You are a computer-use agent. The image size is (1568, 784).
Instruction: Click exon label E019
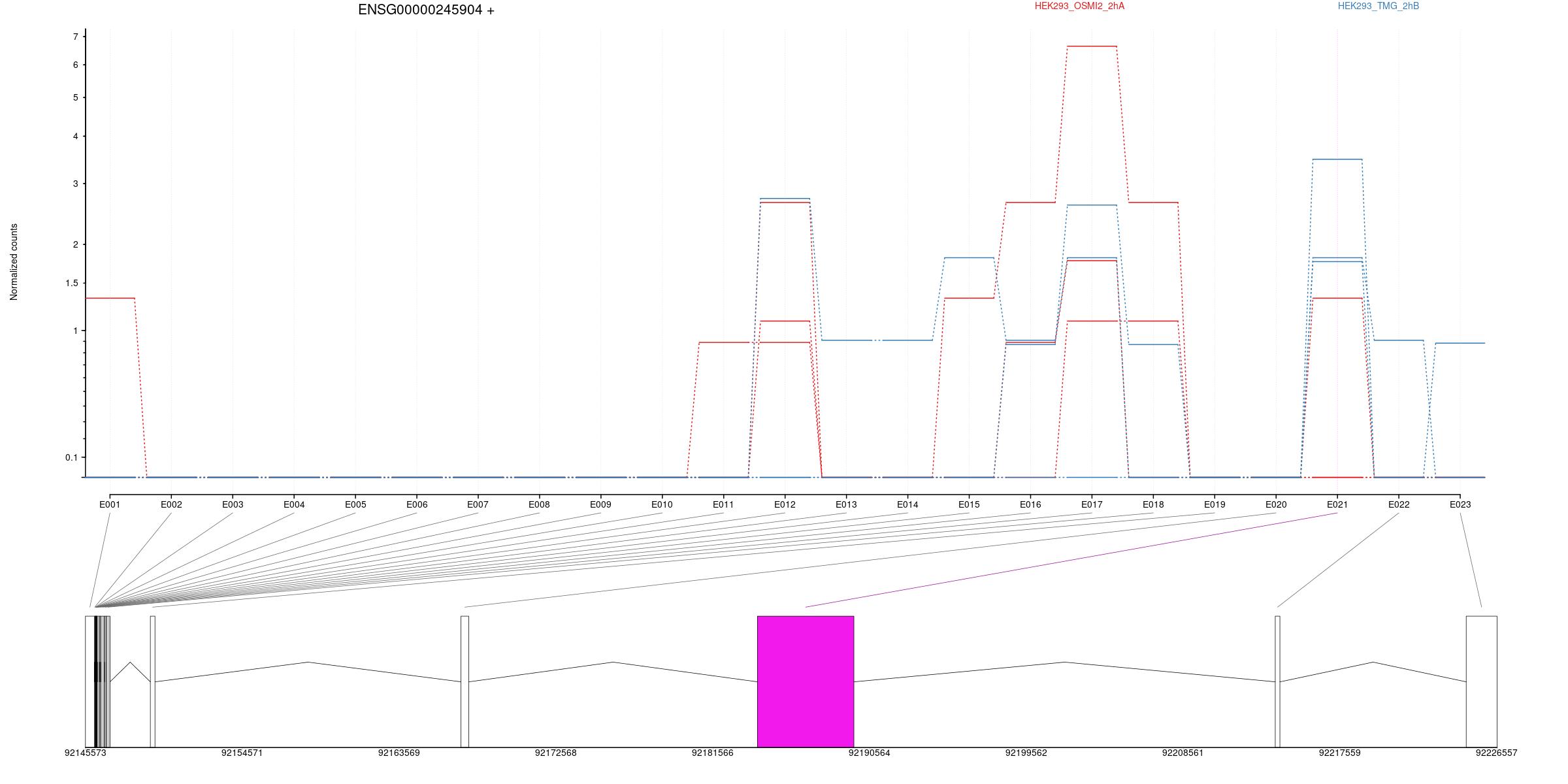point(1215,504)
